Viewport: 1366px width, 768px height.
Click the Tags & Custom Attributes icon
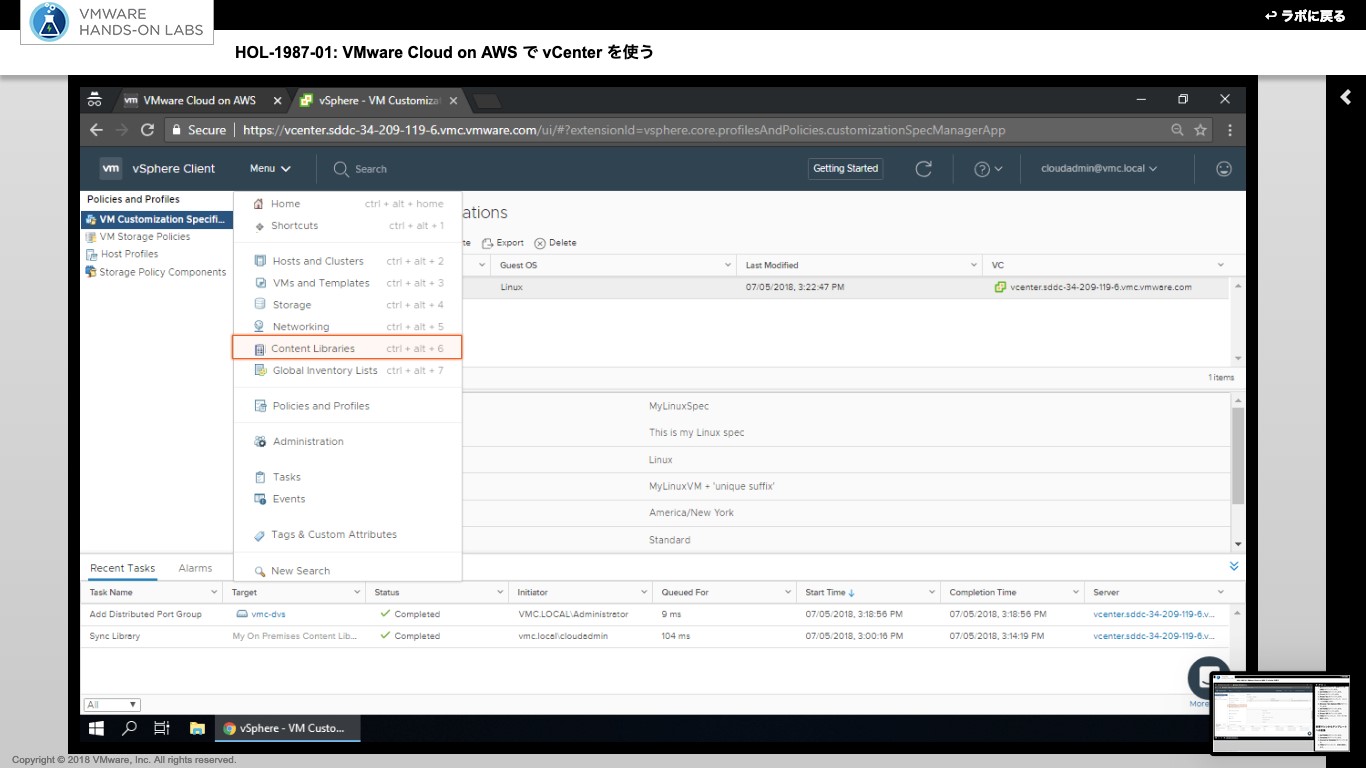click(x=260, y=535)
